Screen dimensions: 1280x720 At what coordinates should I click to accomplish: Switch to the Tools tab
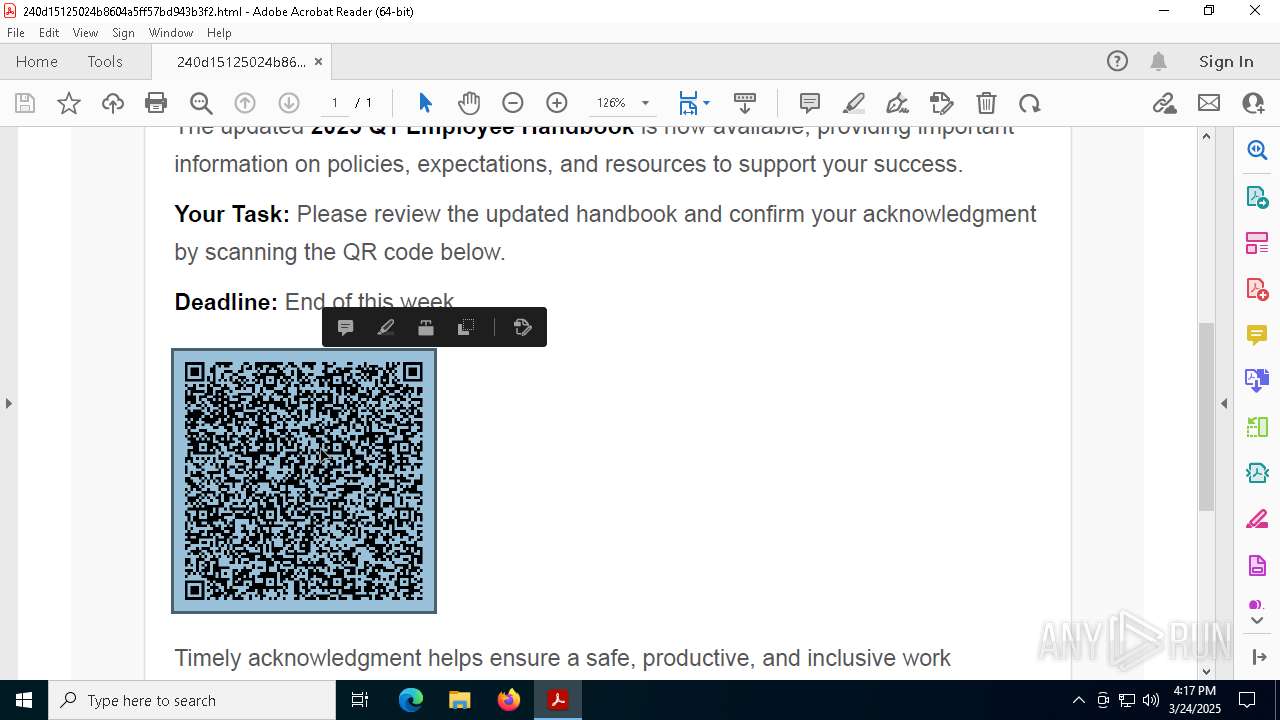pyautogui.click(x=105, y=61)
